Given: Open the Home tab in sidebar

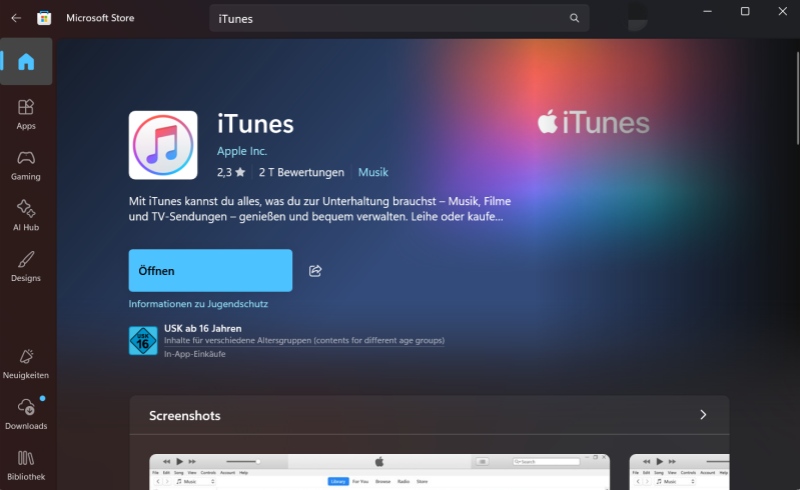Looking at the screenshot, I should pyautogui.click(x=26, y=62).
